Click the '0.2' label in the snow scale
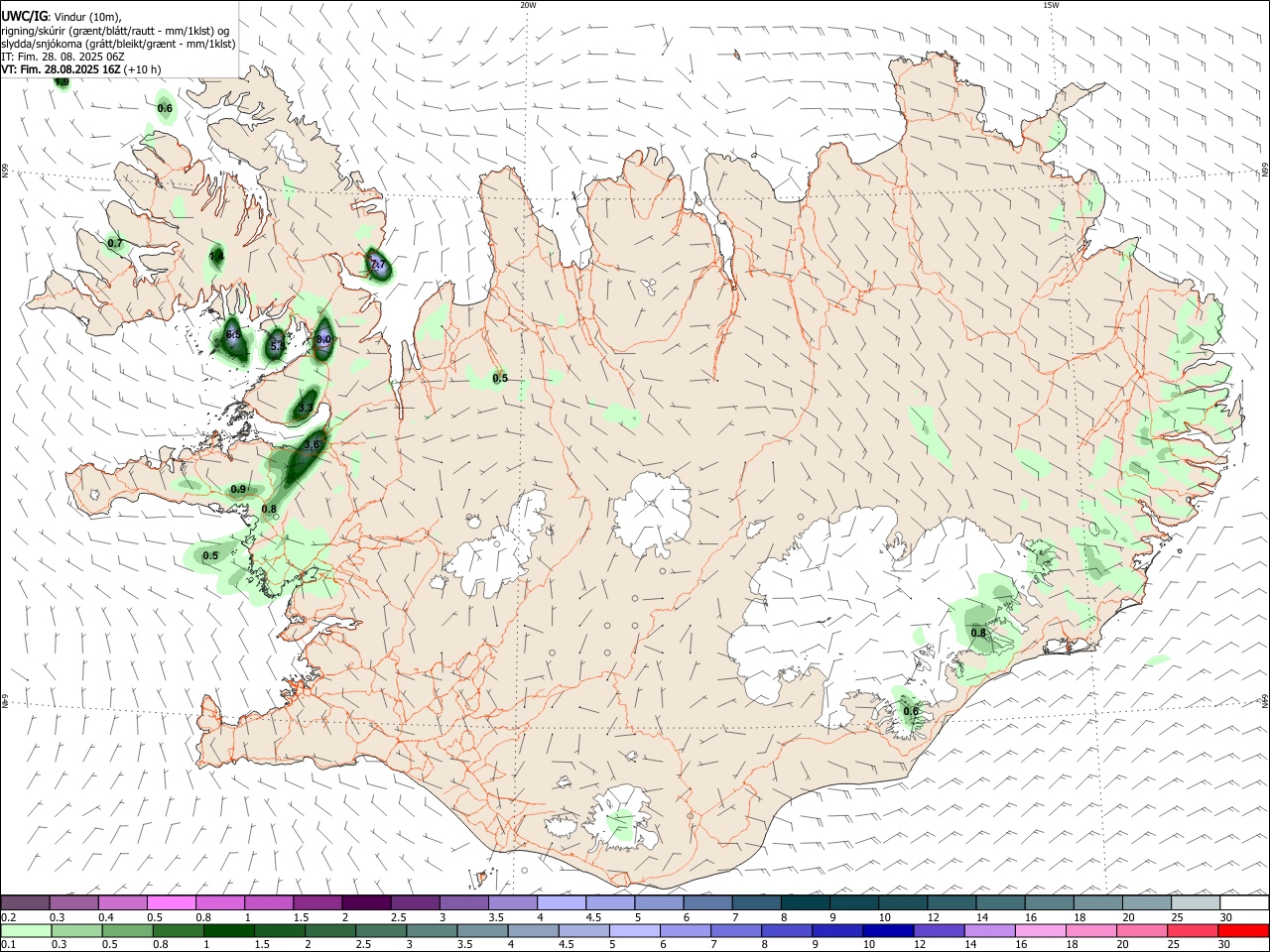 coord(8,917)
